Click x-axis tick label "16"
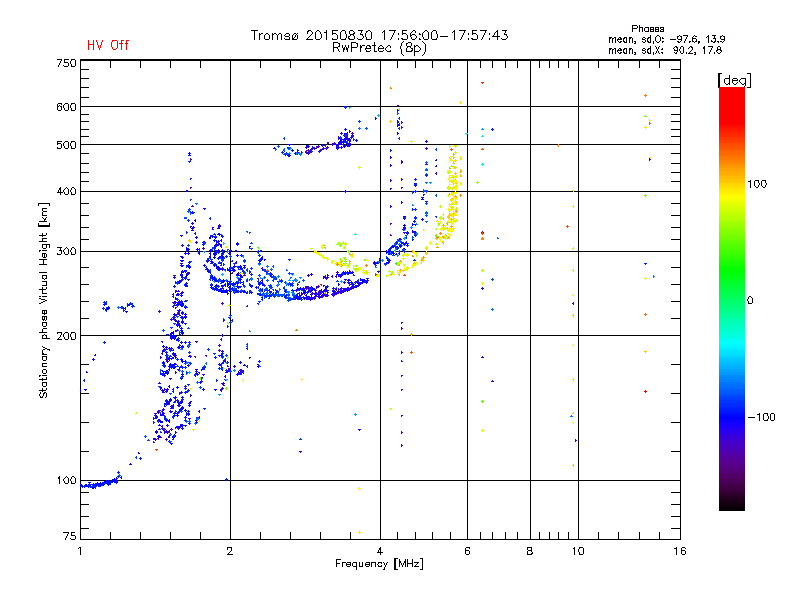 pos(680,551)
